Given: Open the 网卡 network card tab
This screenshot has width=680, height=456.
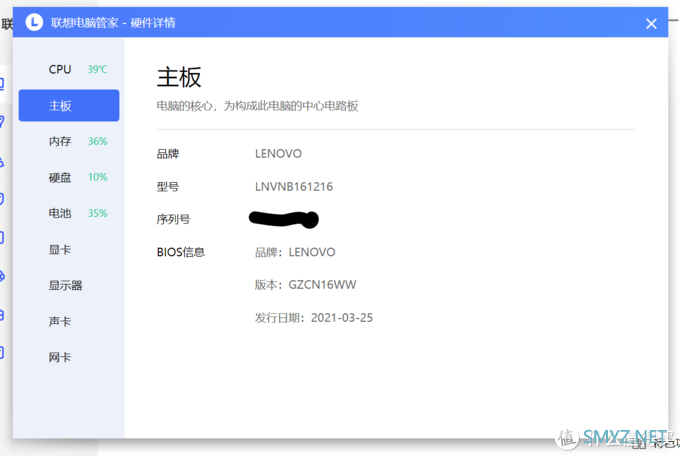Looking at the screenshot, I should point(69,358).
